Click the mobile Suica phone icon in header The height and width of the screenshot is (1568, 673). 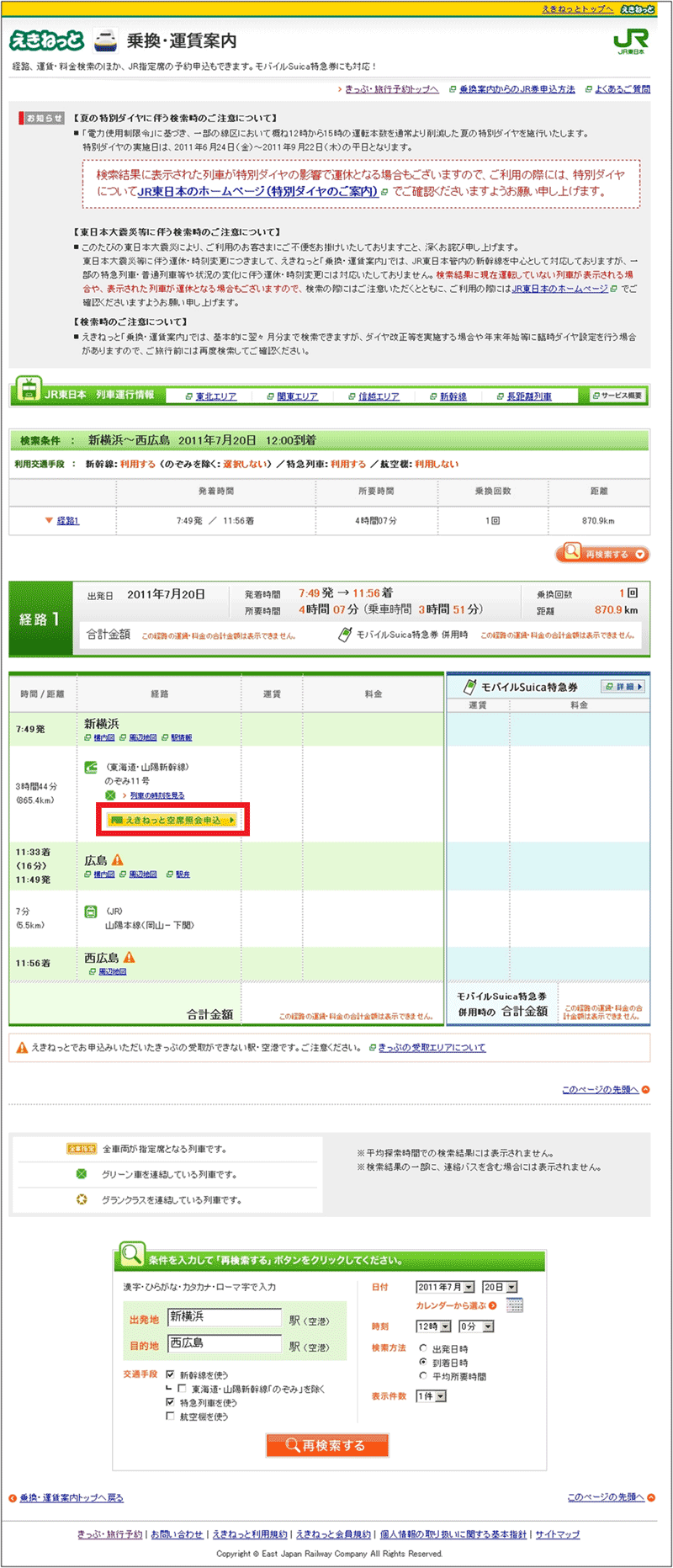pos(470,687)
